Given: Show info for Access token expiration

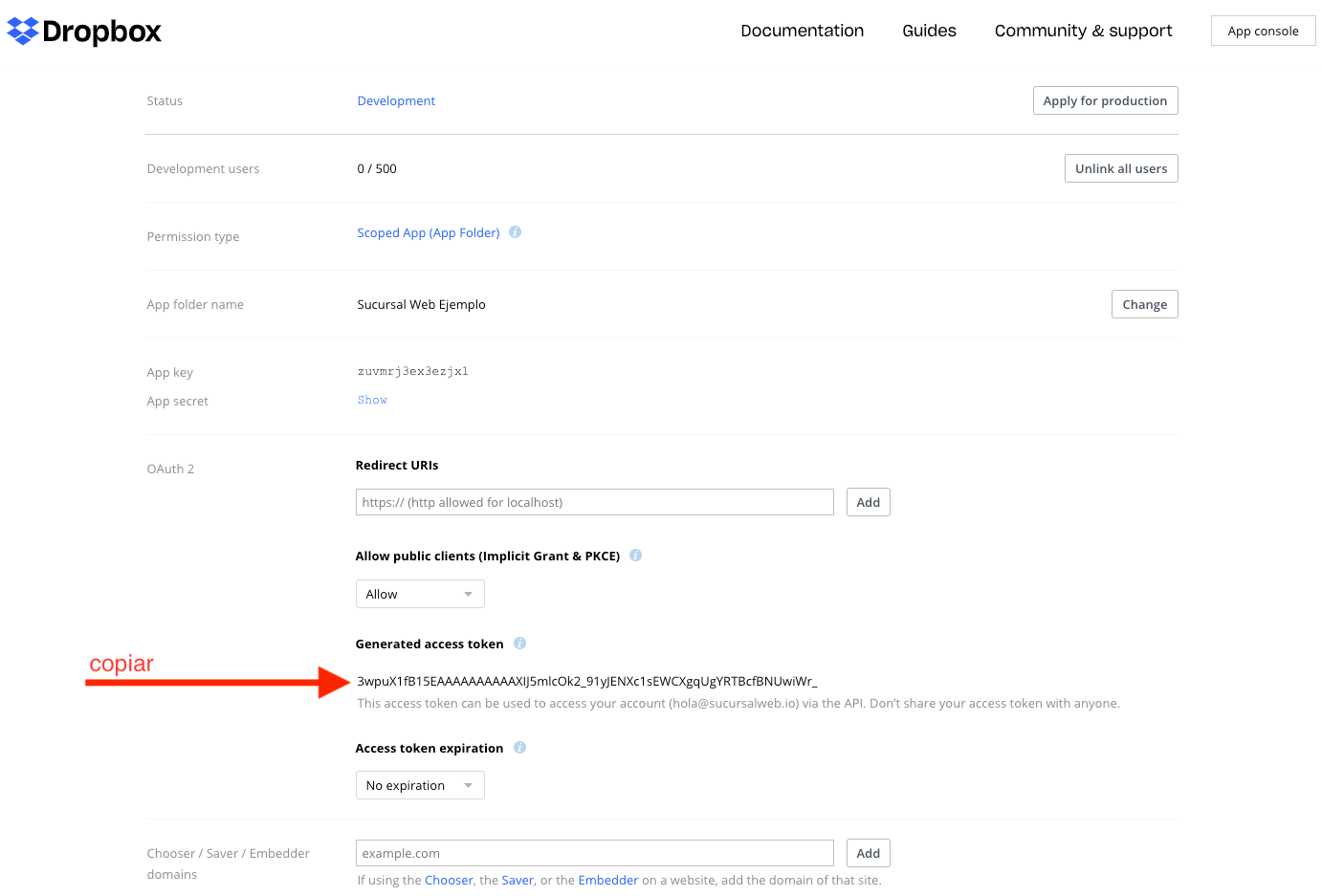Looking at the screenshot, I should [x=519, y=748].
